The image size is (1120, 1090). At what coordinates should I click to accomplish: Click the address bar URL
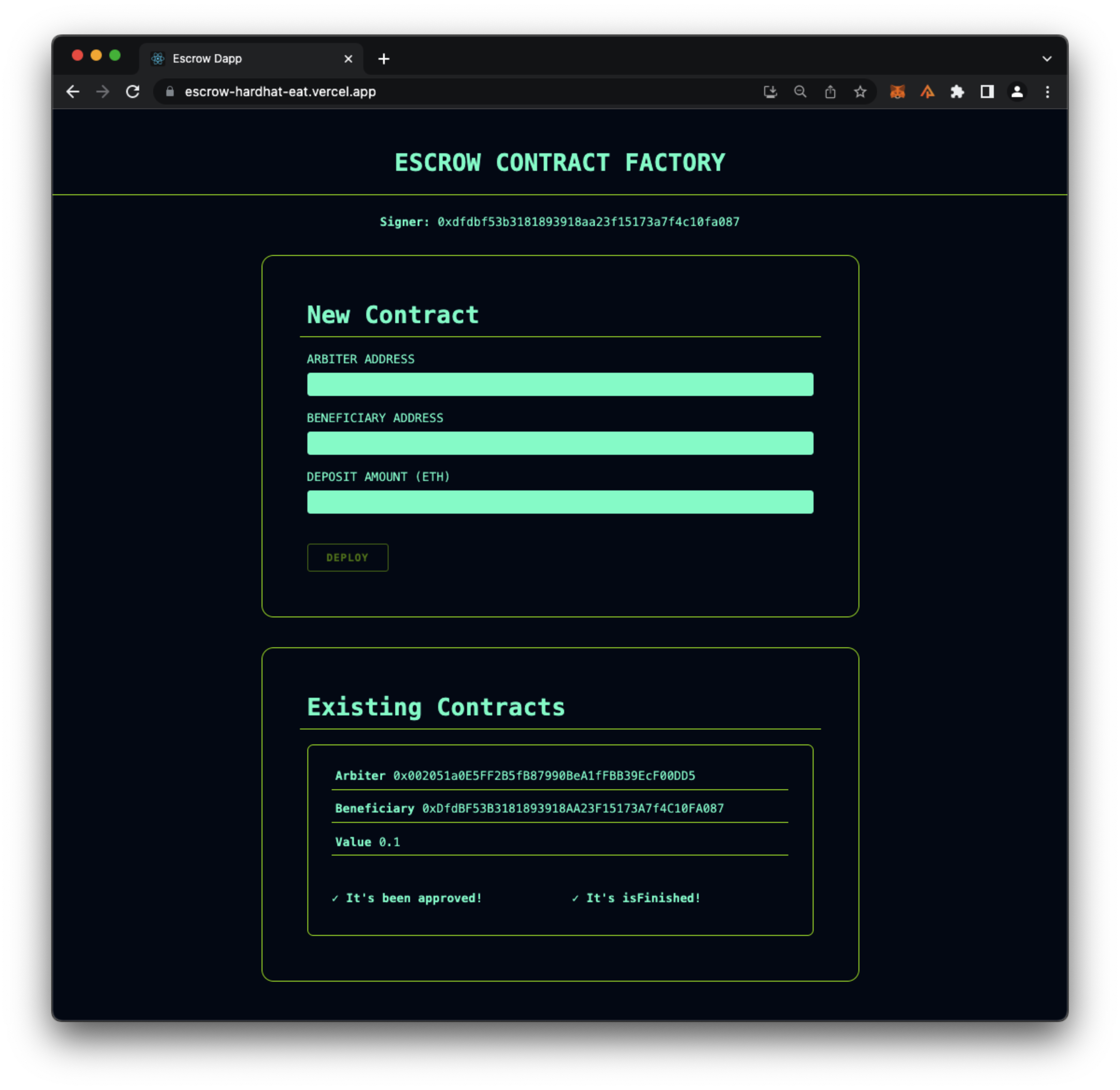281,92
